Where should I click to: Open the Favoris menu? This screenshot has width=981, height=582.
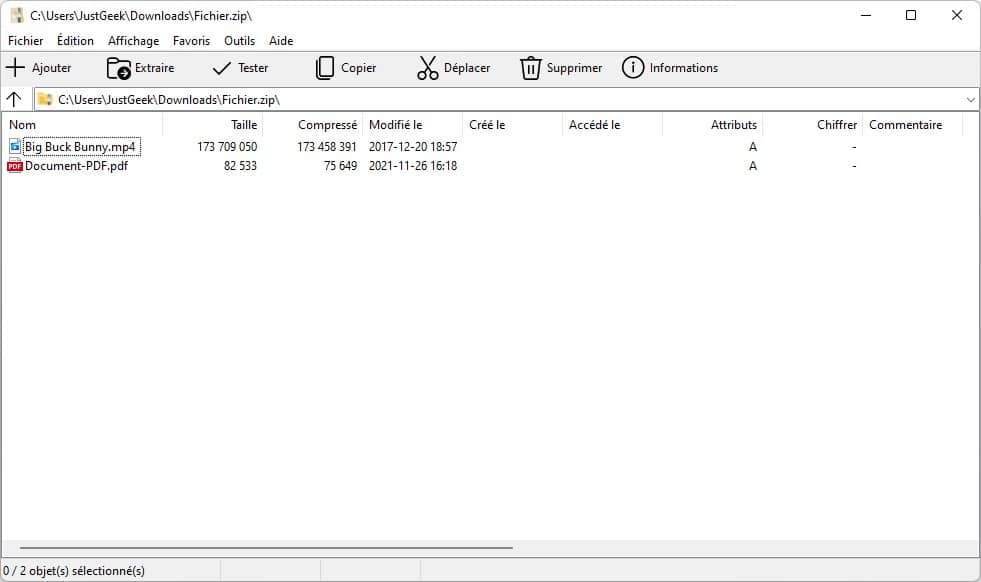click(191, 41)
